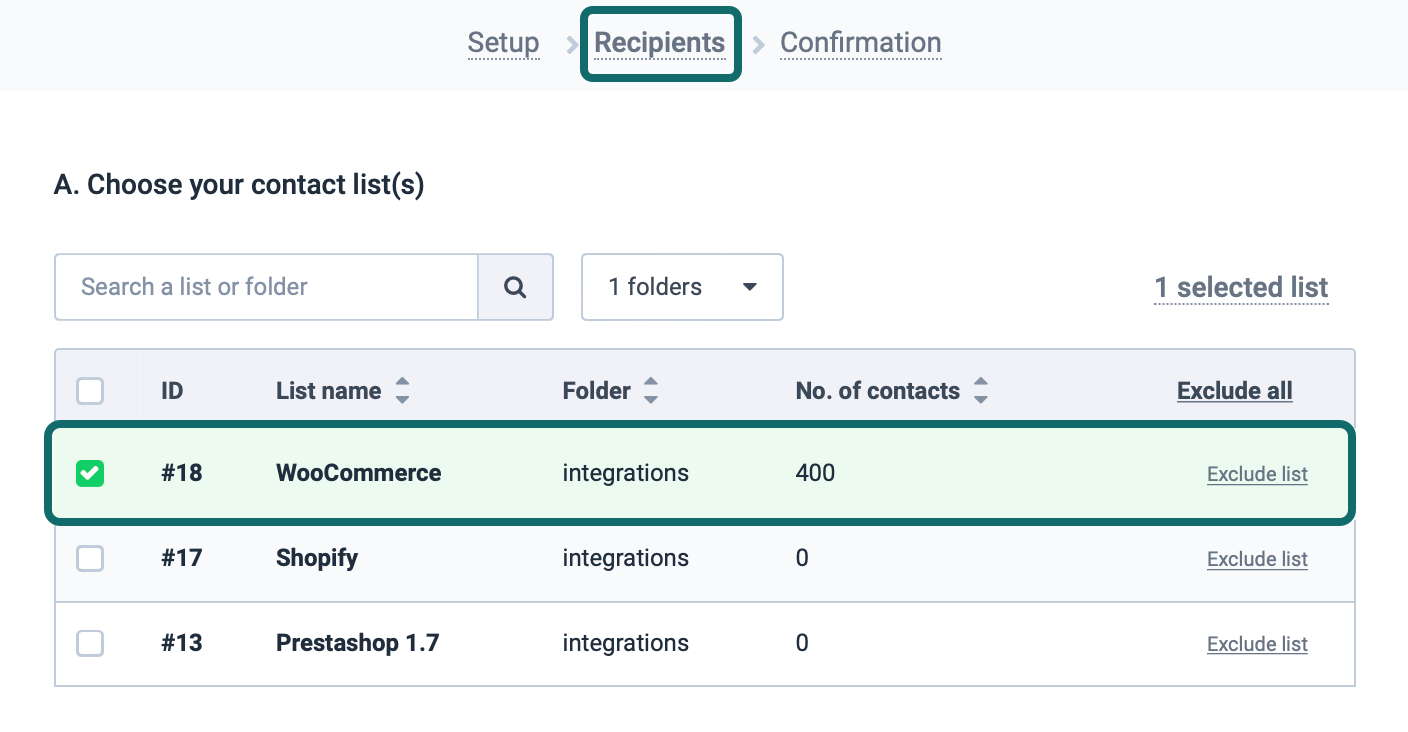This screenshot has width=1408, height=732.
Task: Click the search magnifier button
Action: [x=515, y=287]
